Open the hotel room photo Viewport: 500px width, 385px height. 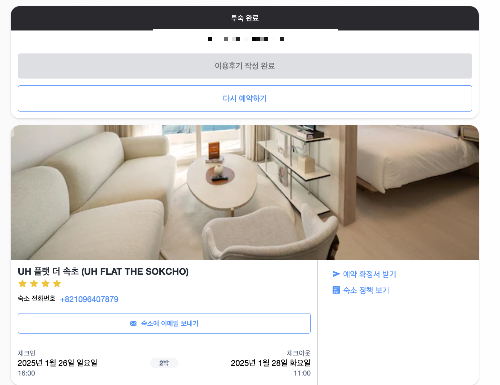[x=245, y=192]
